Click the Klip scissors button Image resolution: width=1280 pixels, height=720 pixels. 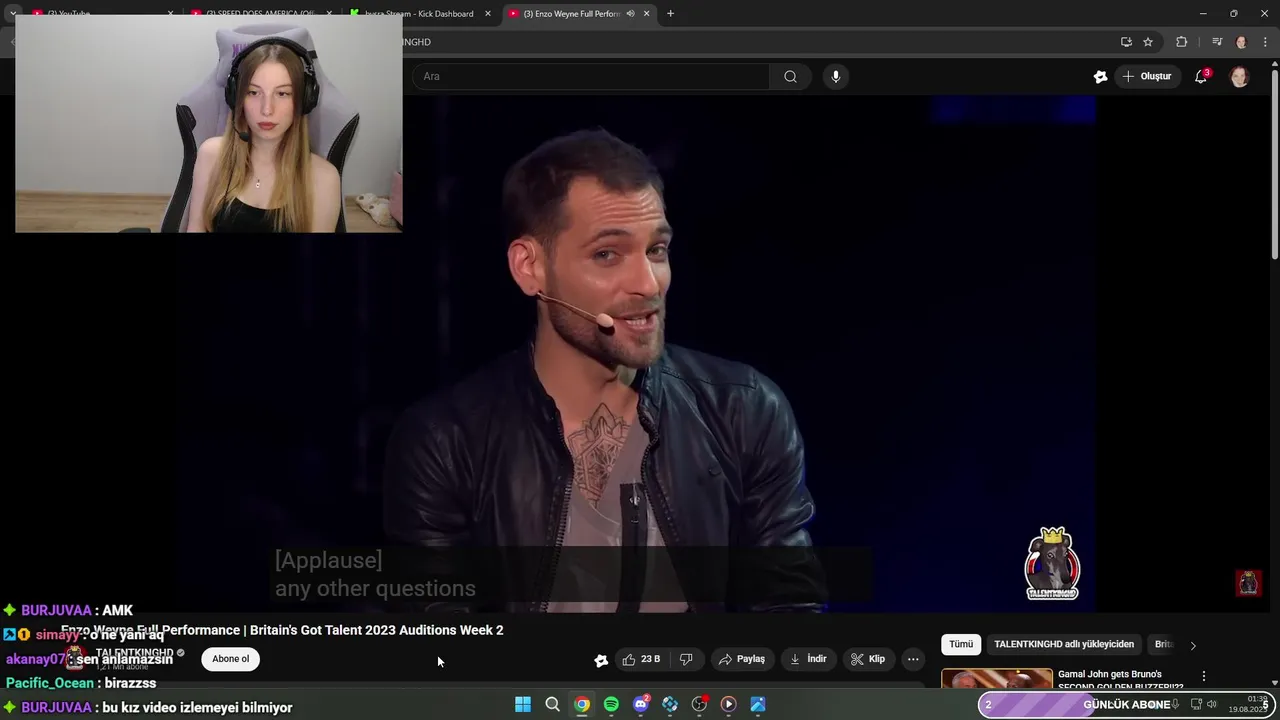[x=867, y=659]
